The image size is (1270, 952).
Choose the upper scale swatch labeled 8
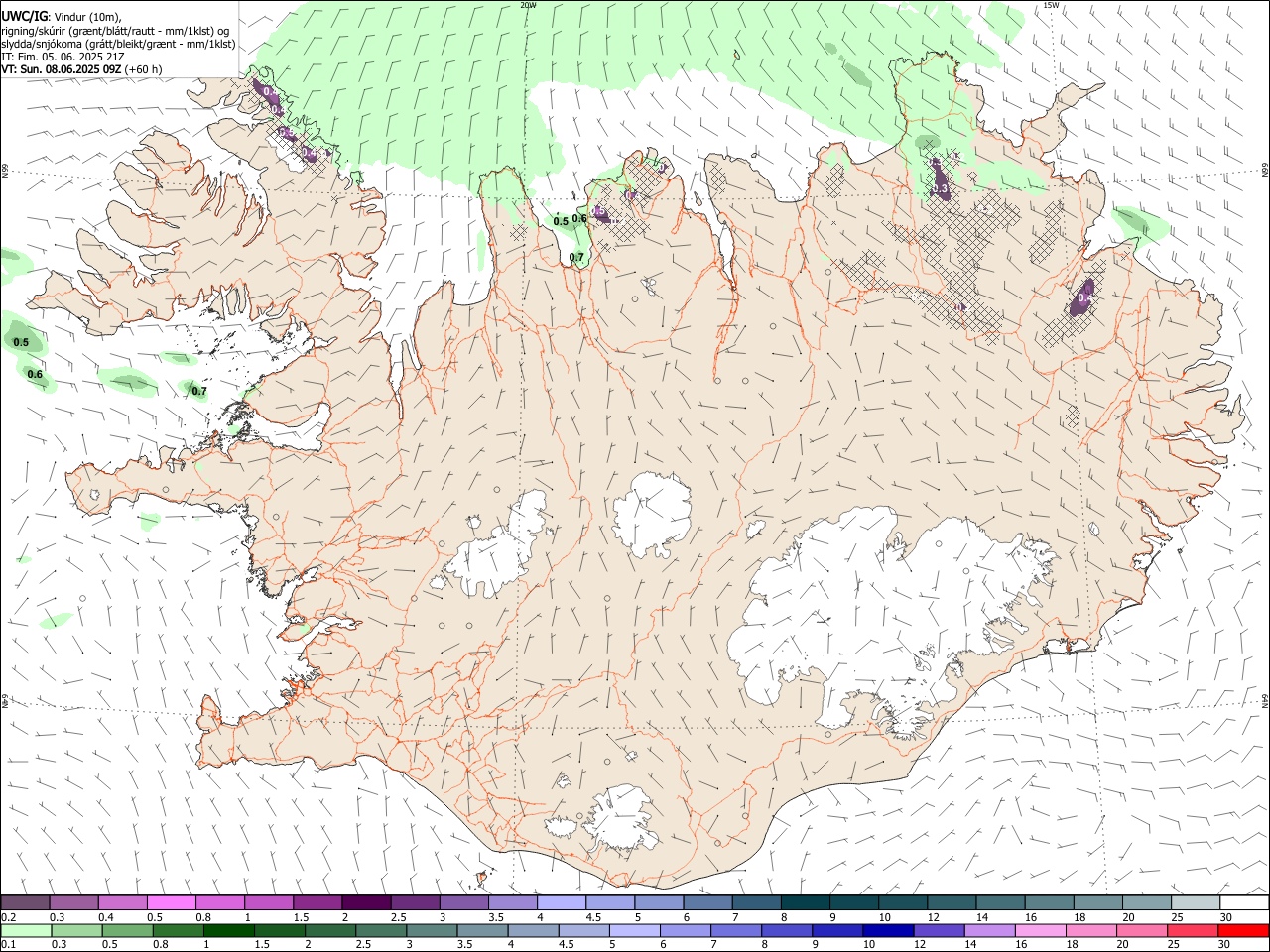[x=805, y=902]
